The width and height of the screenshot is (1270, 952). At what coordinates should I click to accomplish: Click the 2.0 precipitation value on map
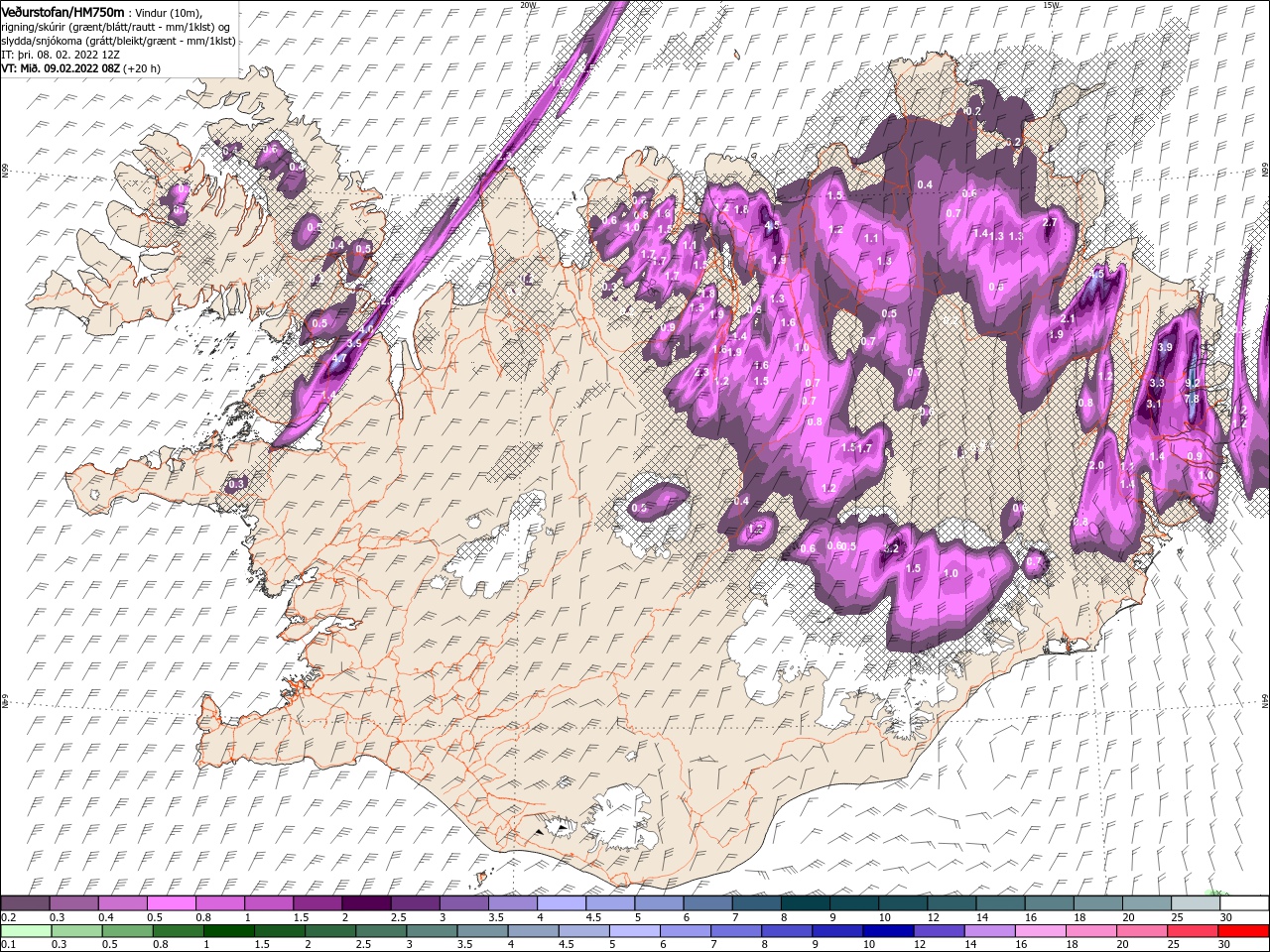1096,465
